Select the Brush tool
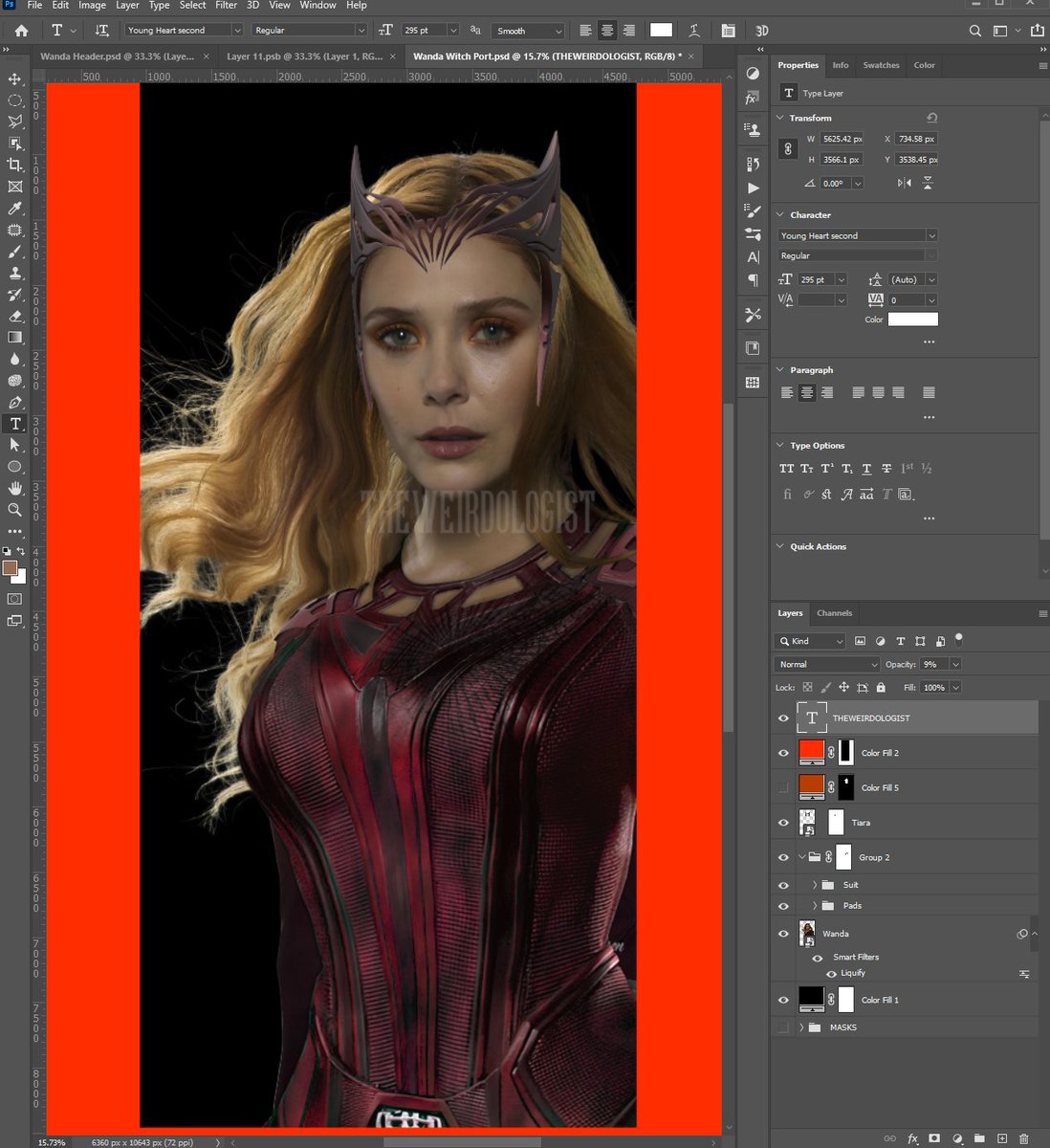This screenshot has width=1050, height=1148. click(15, 252)
